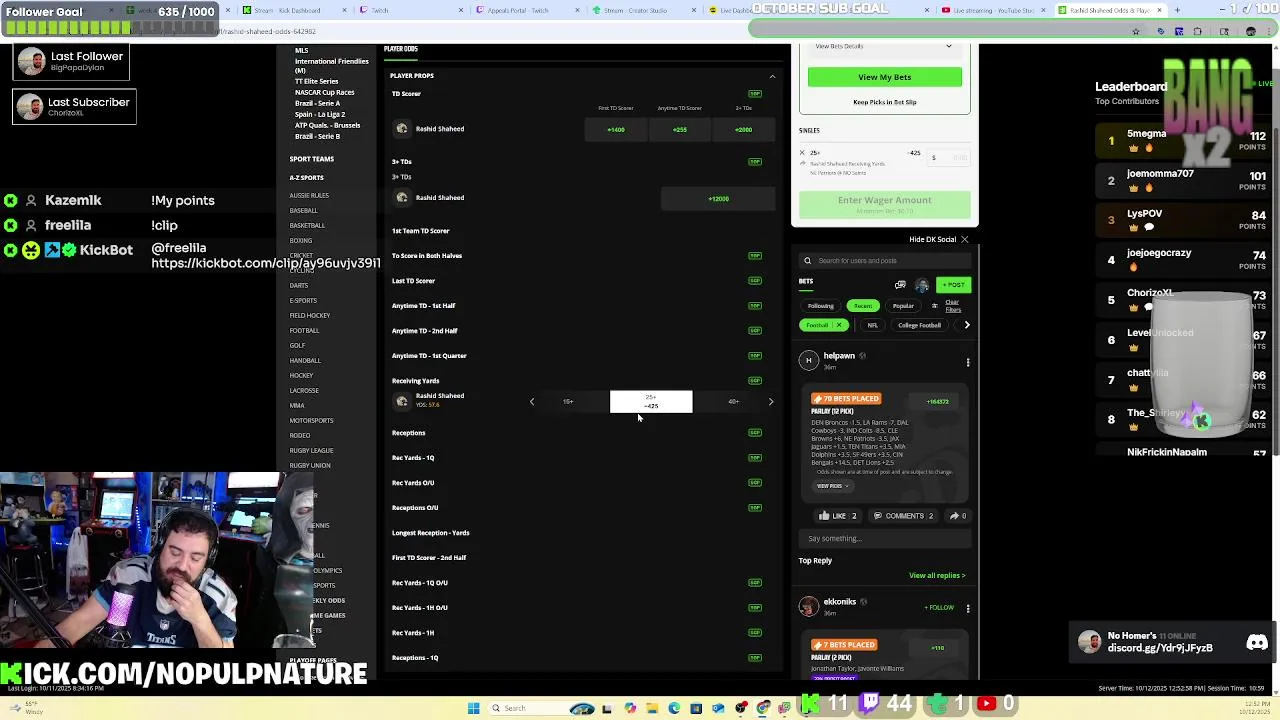Image resolution: width=1280 pixels, height=720 pixels.
Task: Select the 15+ receiving yards option
Action: 568,402
